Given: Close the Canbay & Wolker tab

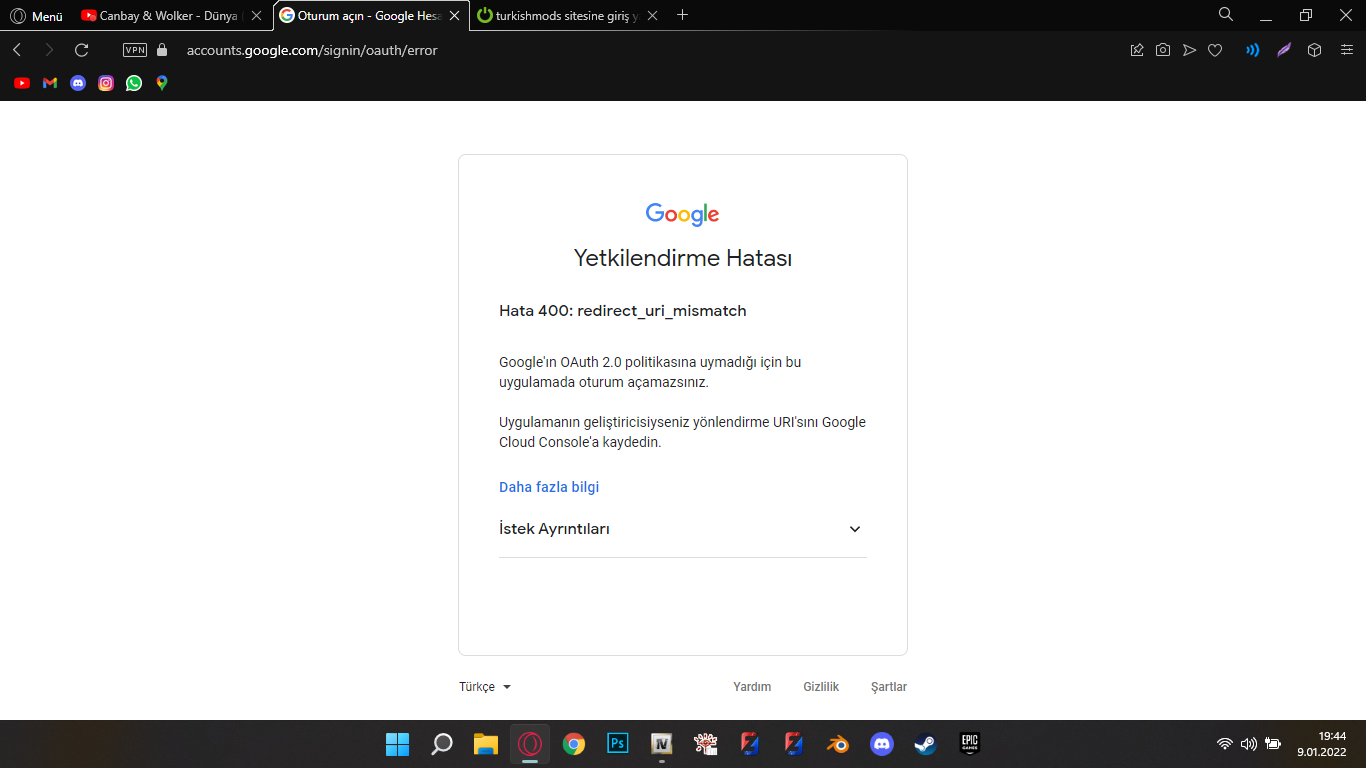Looking at the screenshot, I should coord(257,16).
